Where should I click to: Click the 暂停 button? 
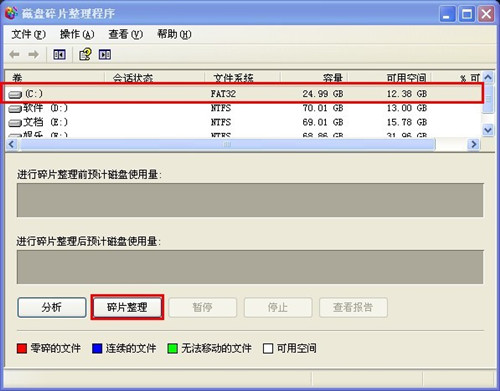tap(203, 307)
